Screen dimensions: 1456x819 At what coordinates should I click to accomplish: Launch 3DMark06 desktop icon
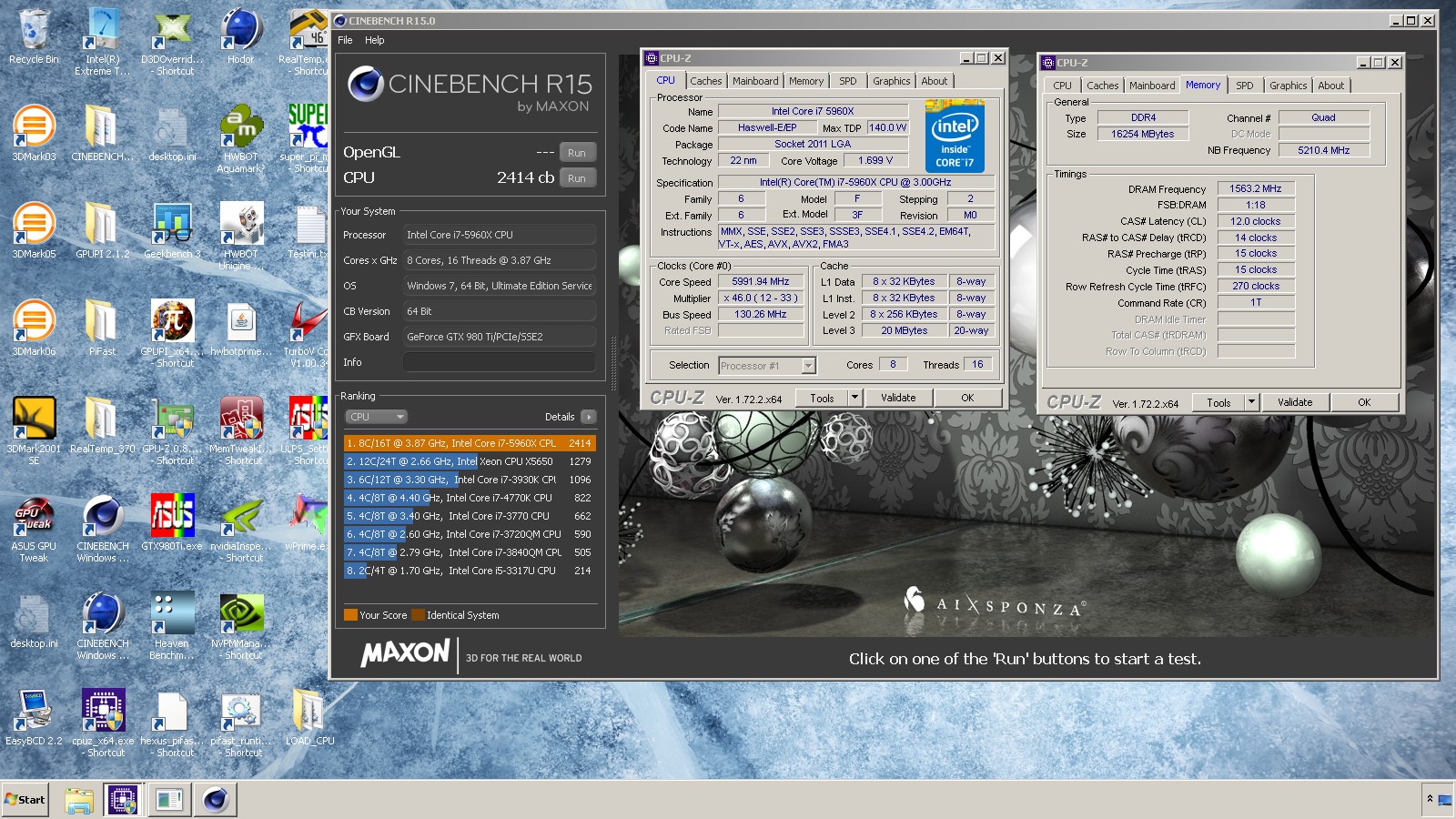(x=34, y=328)
